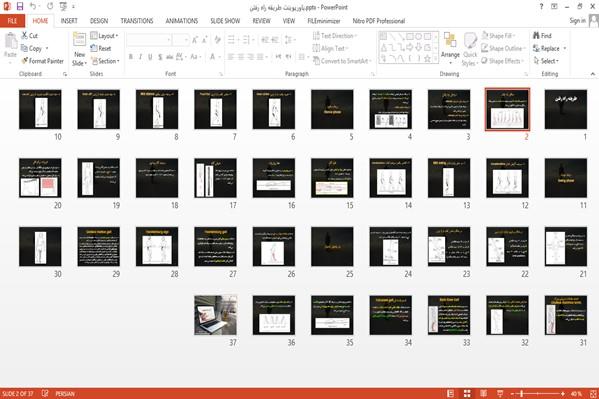
Task: Clear all formatting
Action: pyautogui.click(x=217, y=40)
